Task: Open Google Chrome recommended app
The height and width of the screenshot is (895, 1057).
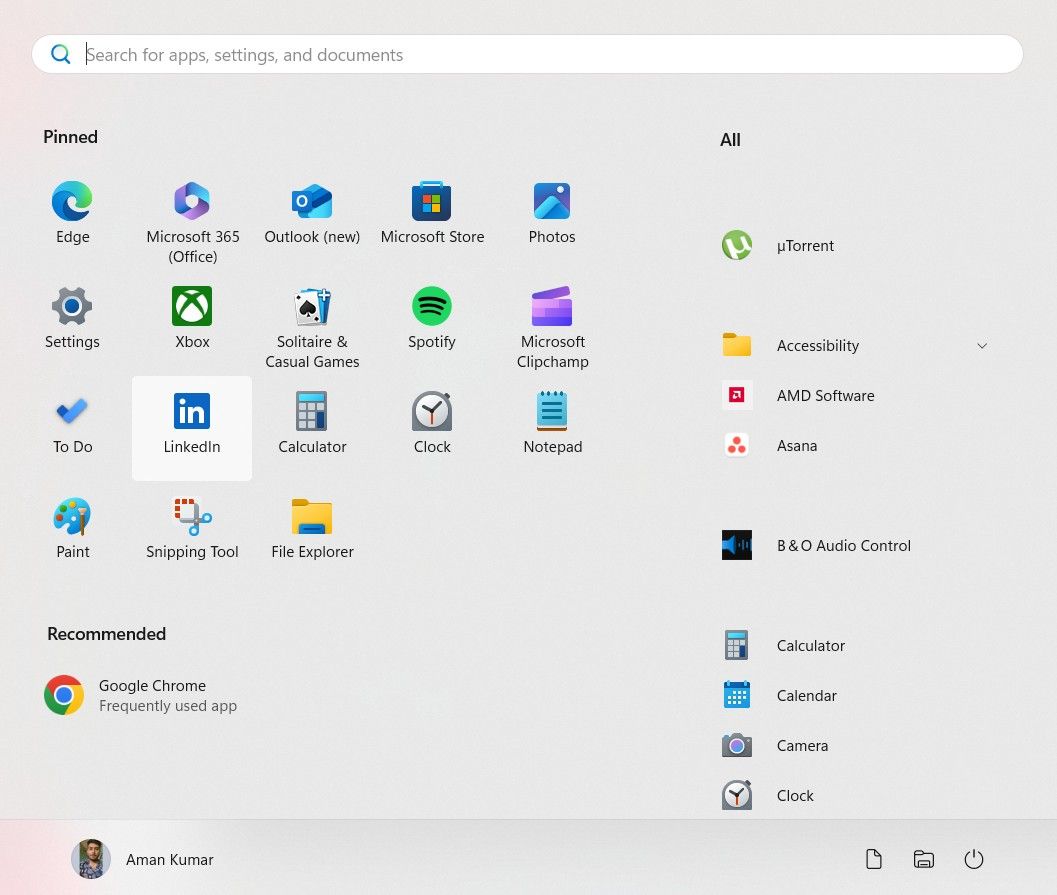Action: 142,695
